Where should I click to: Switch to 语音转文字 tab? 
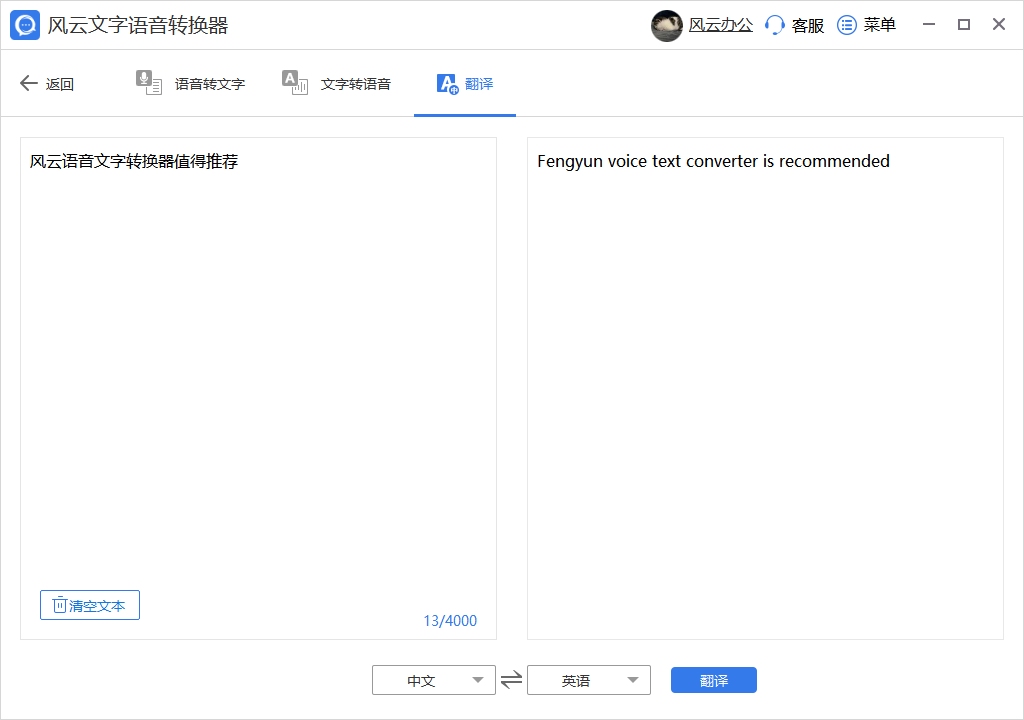[210, 84]
